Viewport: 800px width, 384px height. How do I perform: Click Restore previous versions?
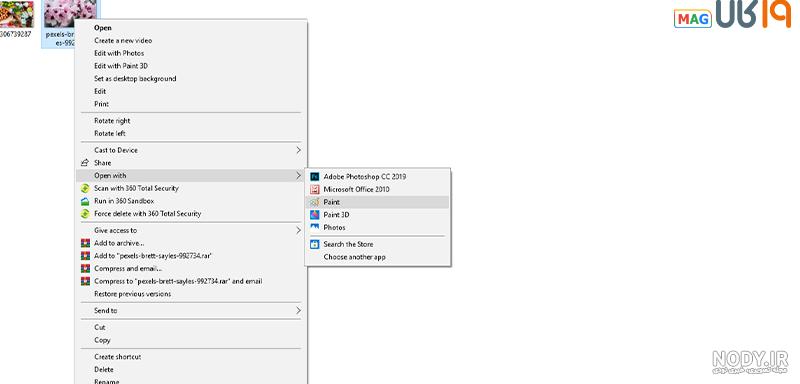click(x=133, y=294)
